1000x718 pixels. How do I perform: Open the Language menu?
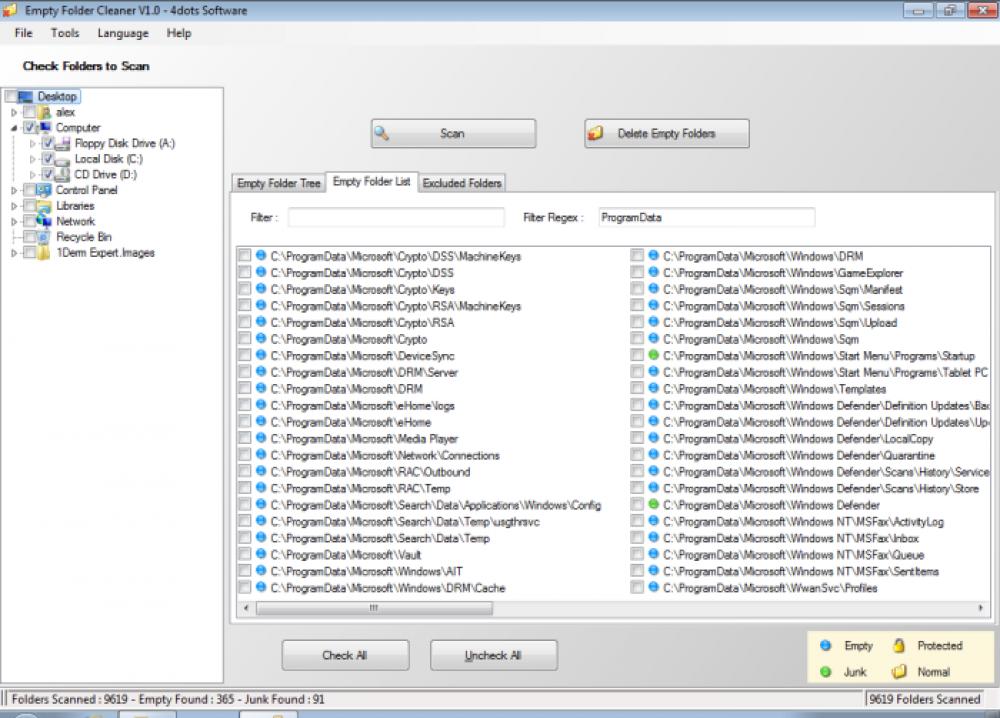click(122, 33)
